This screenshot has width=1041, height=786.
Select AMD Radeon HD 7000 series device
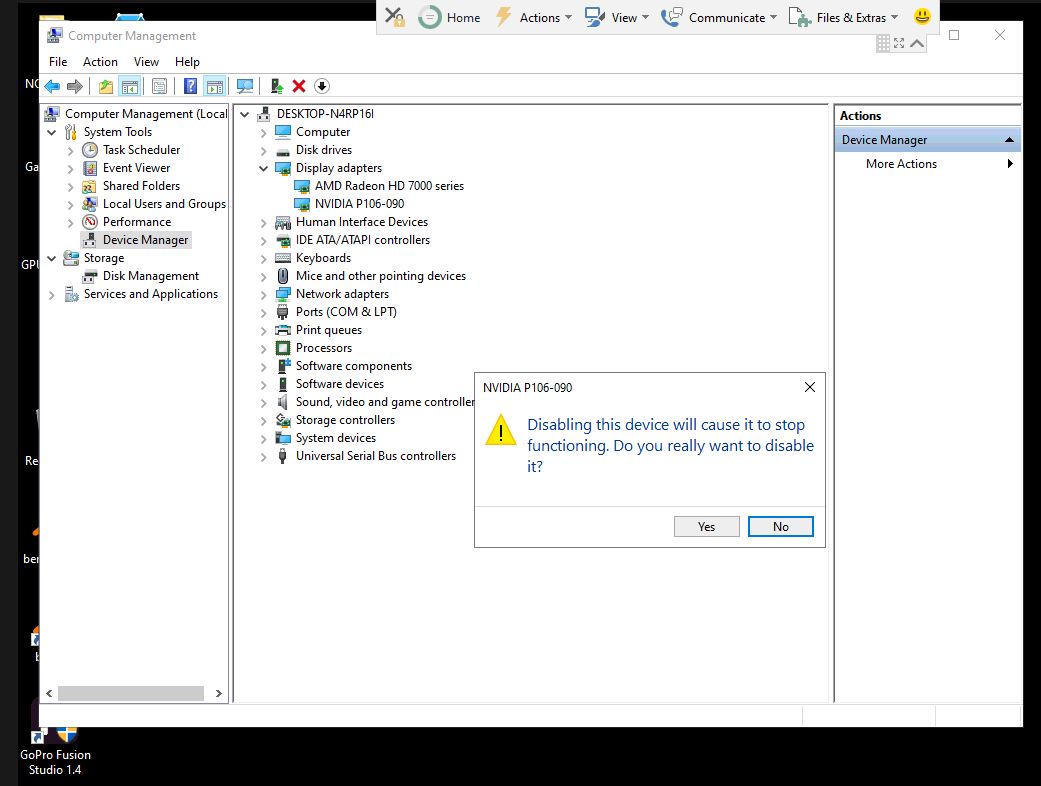[x=389, y=186]
